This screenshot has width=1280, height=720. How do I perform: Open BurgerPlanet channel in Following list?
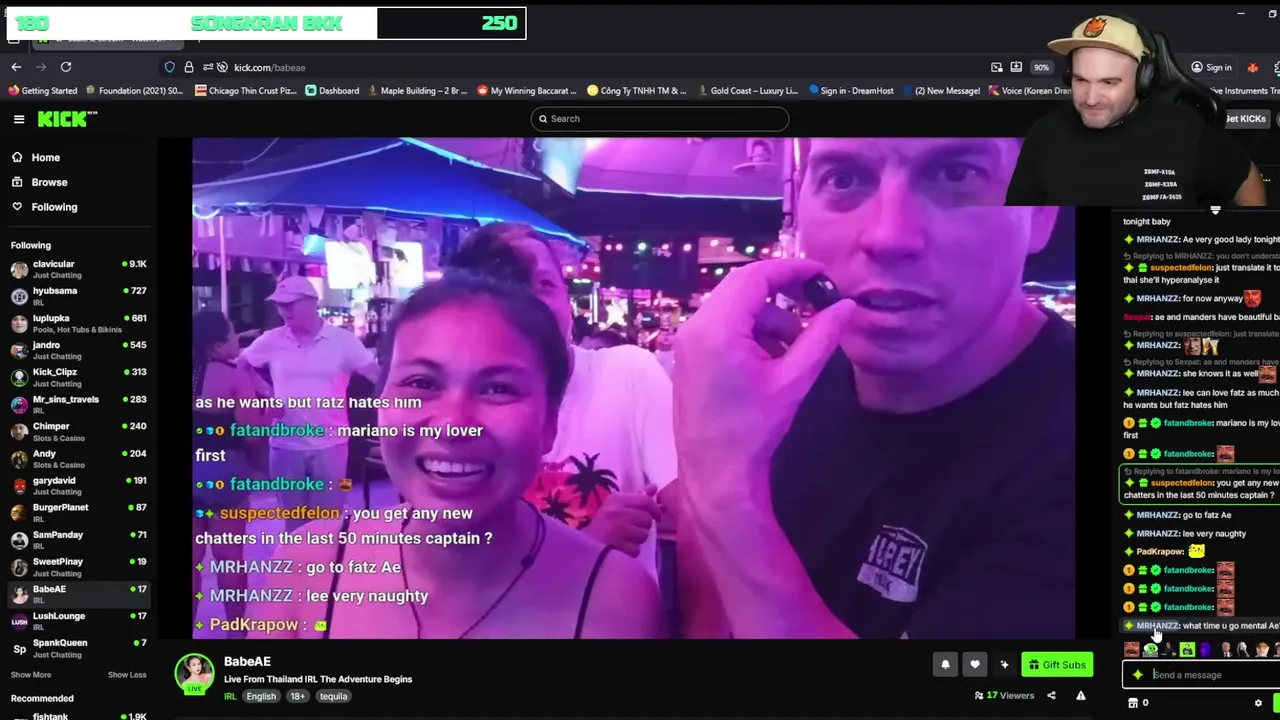pyautogui.click(x=78, y=513)
